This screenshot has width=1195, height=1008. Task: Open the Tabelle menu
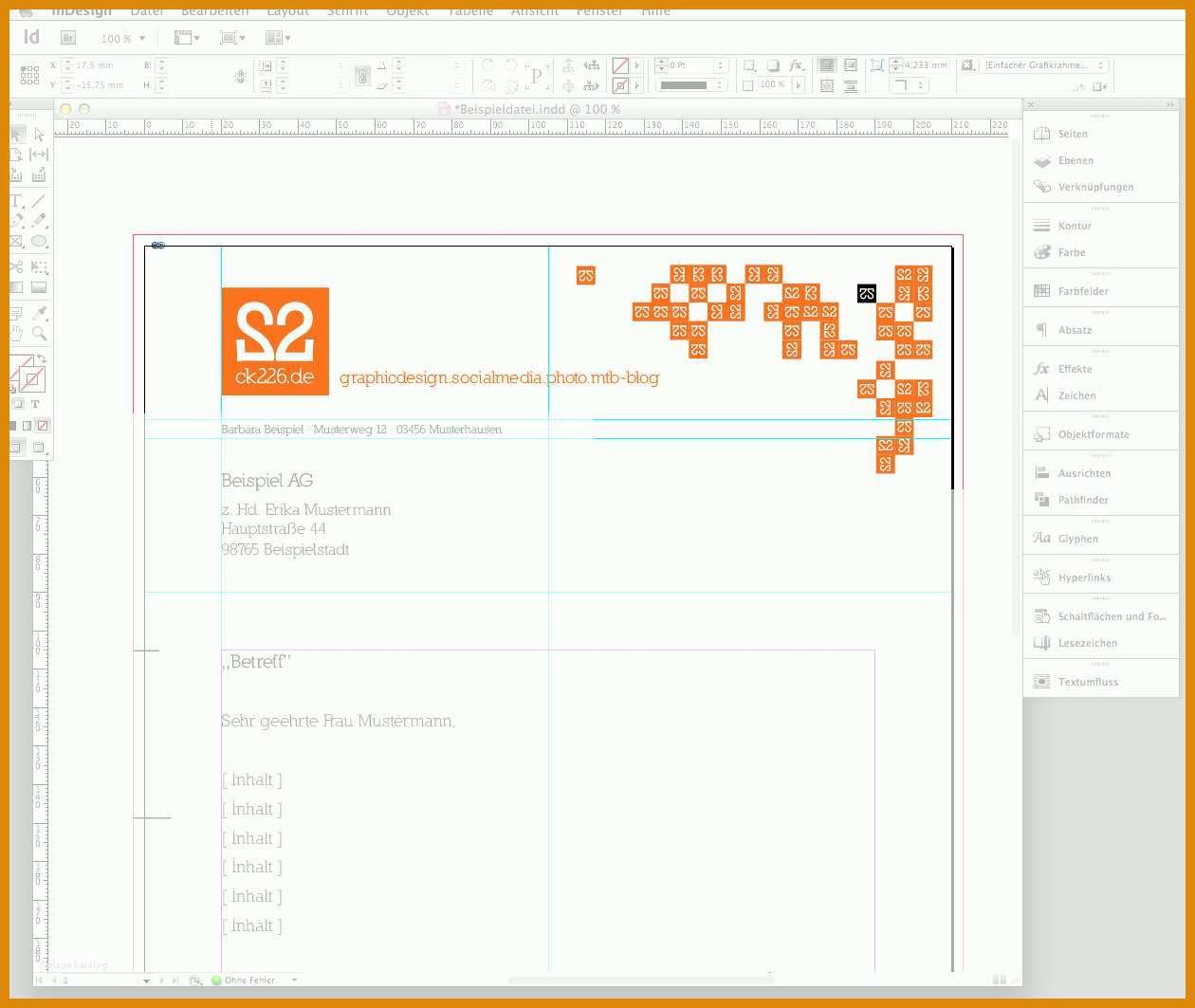(x=470, y=10)
